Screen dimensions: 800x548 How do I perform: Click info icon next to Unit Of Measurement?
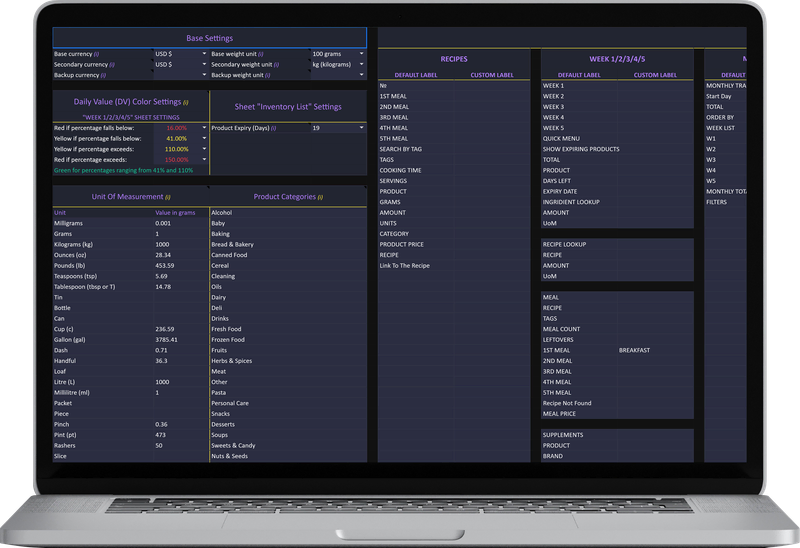click(x=168, y=197)
